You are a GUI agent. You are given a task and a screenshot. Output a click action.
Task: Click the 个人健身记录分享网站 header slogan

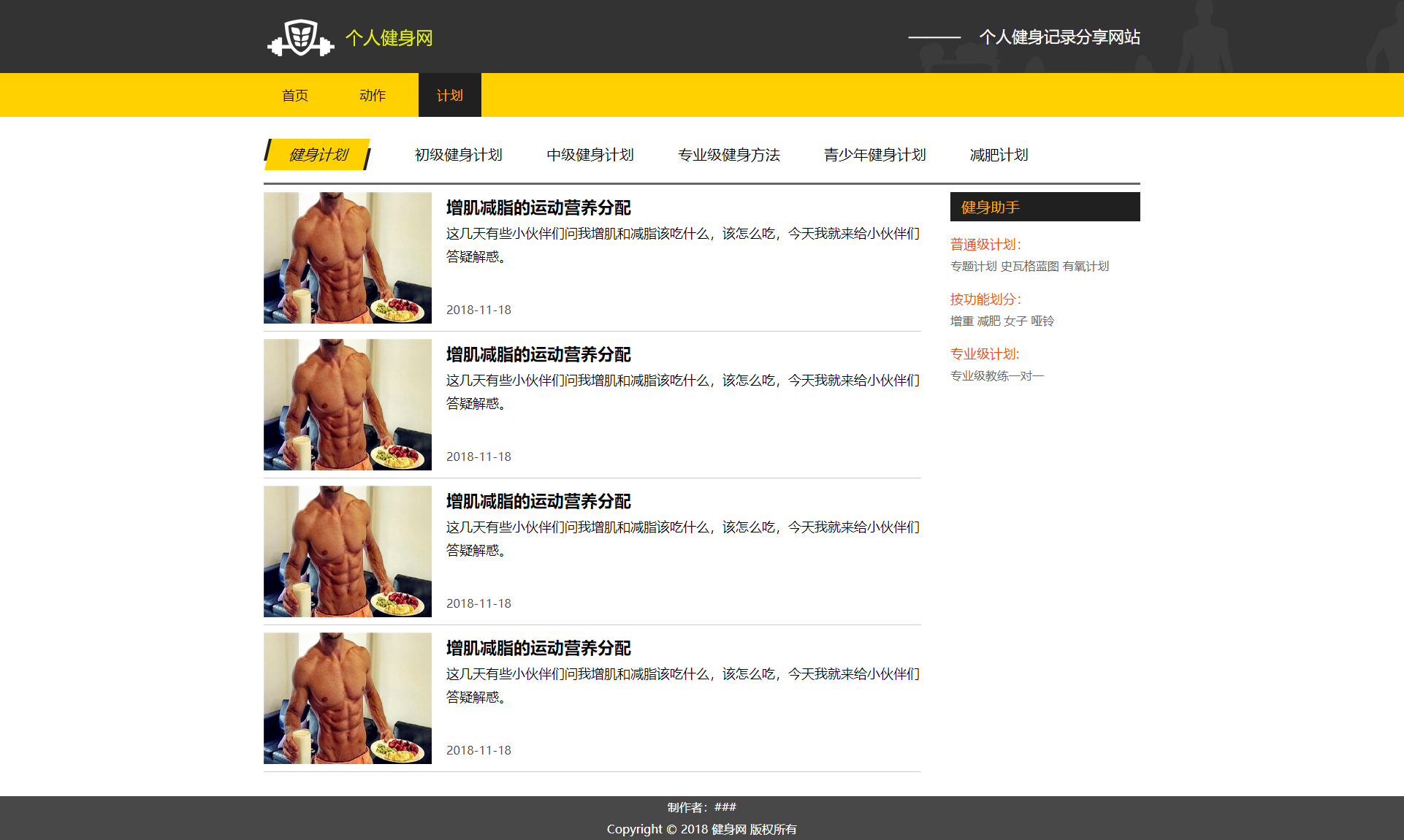pyautogui.click(x=1060, y=37)
